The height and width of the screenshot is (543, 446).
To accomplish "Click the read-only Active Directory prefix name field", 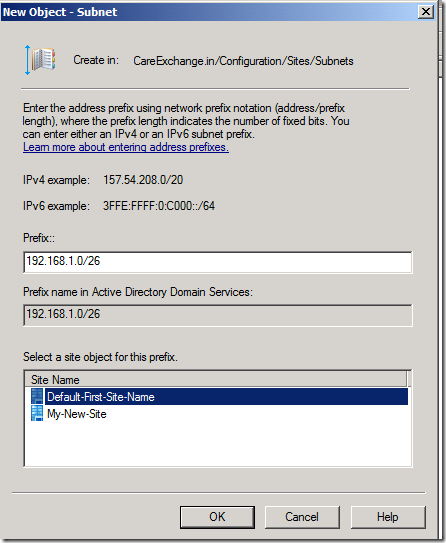I will point(218,315).
